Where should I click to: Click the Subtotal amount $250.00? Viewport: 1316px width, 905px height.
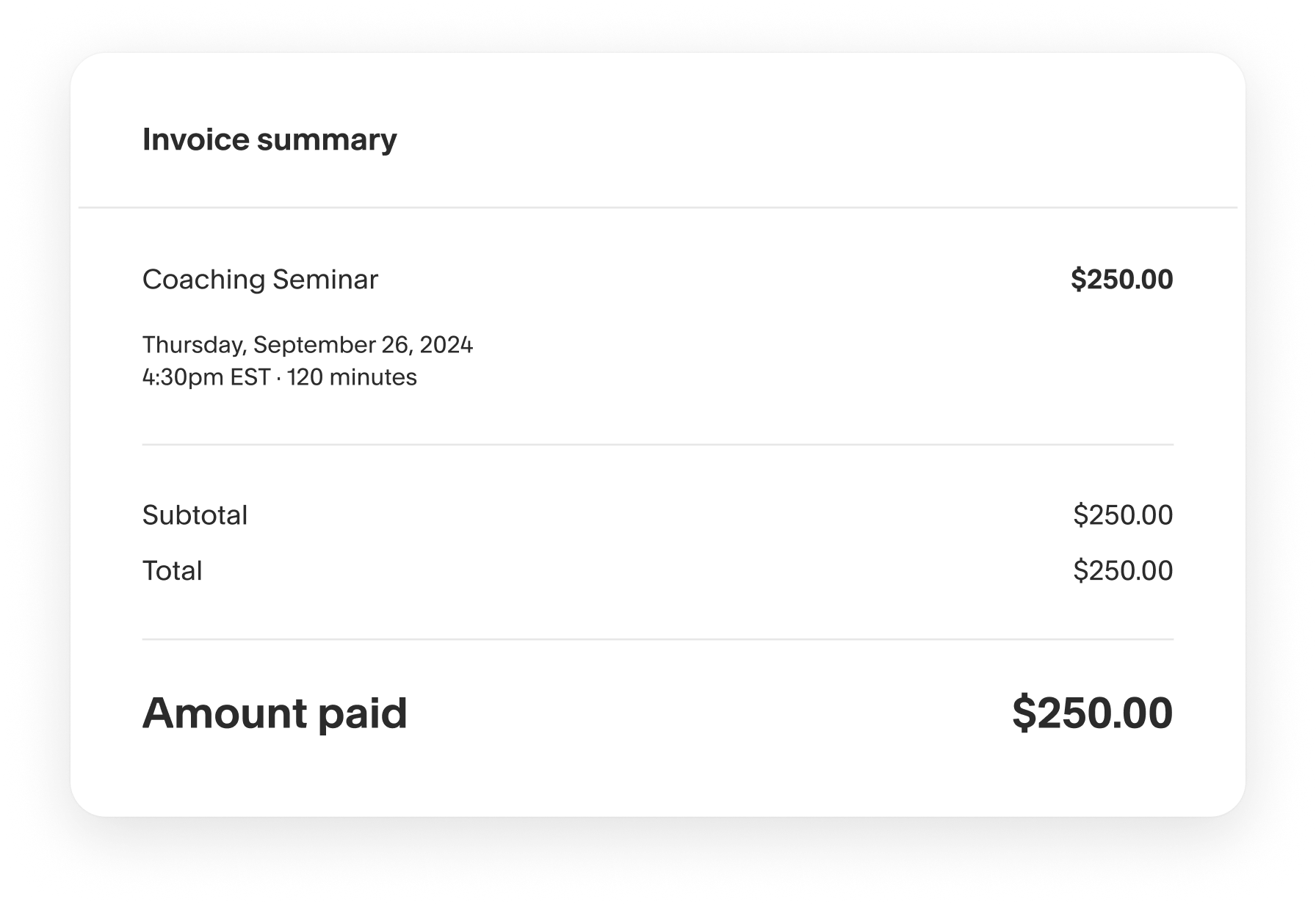point(1123,515)
